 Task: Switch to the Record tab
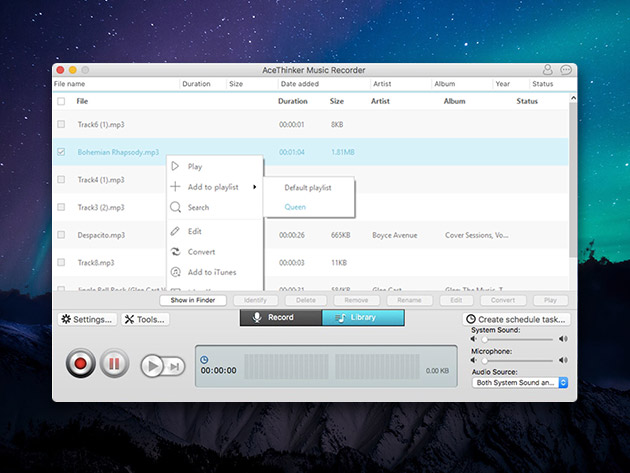(x=281, y=317)
